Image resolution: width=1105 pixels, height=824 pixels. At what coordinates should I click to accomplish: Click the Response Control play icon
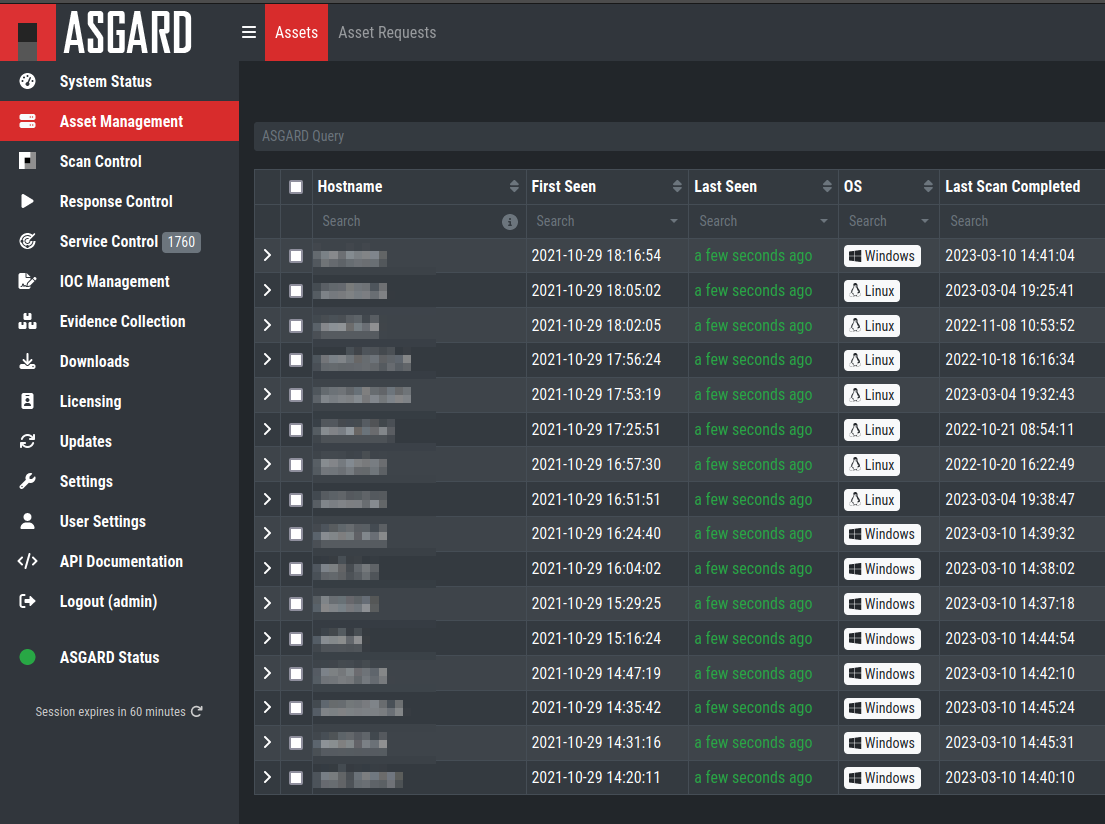pos(27,201)
